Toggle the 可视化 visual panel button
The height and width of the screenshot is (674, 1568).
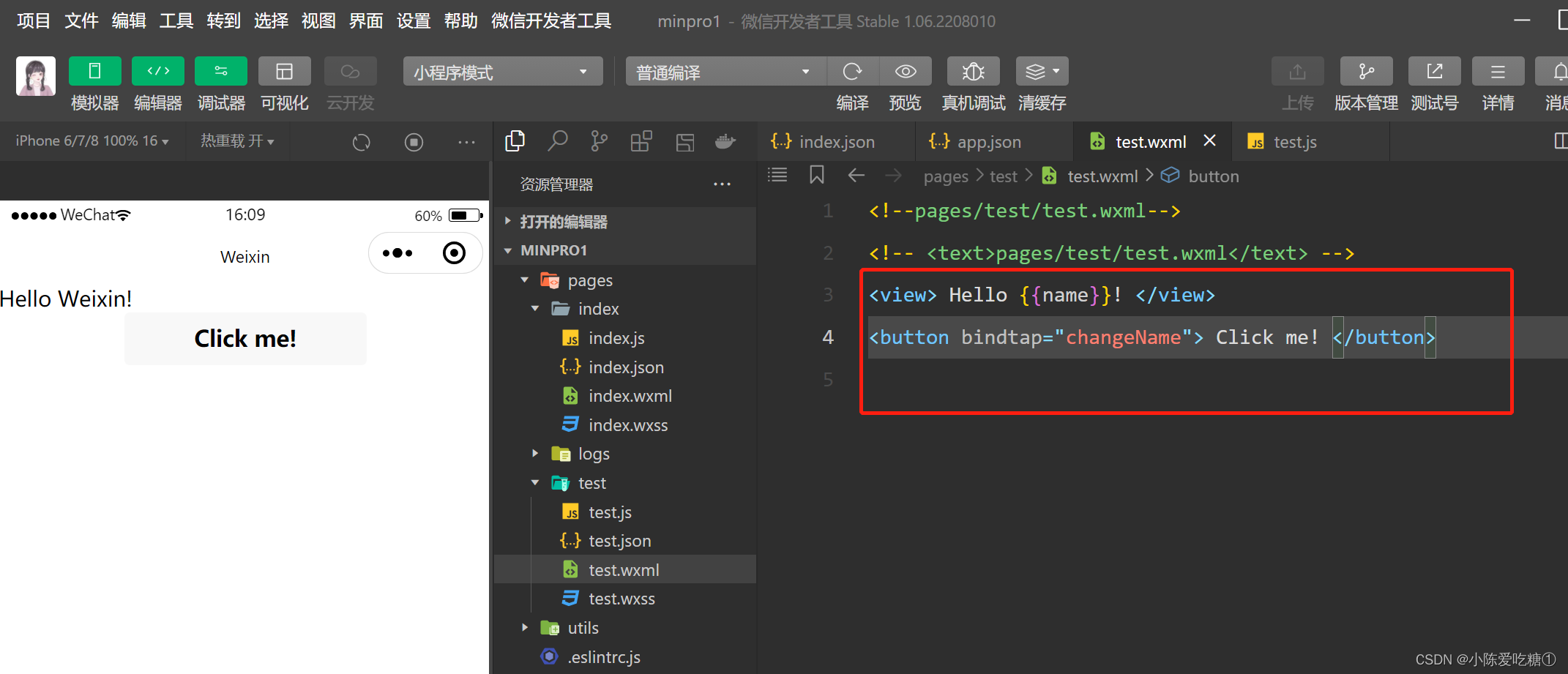click(284, 71)
